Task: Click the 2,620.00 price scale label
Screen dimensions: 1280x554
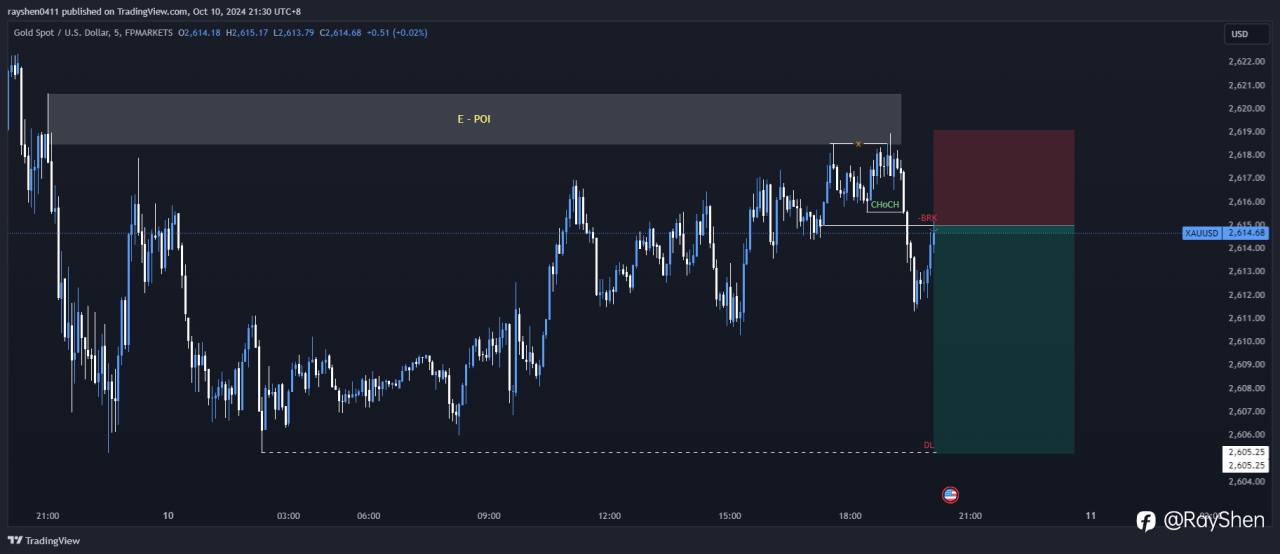Action: pyautogui.click(x=1245, y=108)
